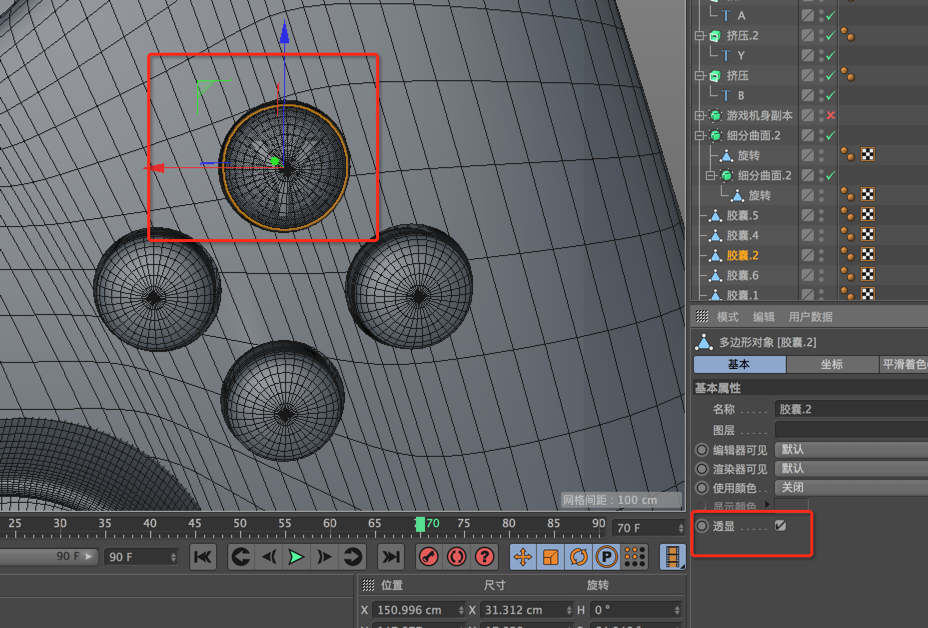Screen dimensions: 928x628
Task: Switch to the 坐标 tab
Action: point(832,365)
